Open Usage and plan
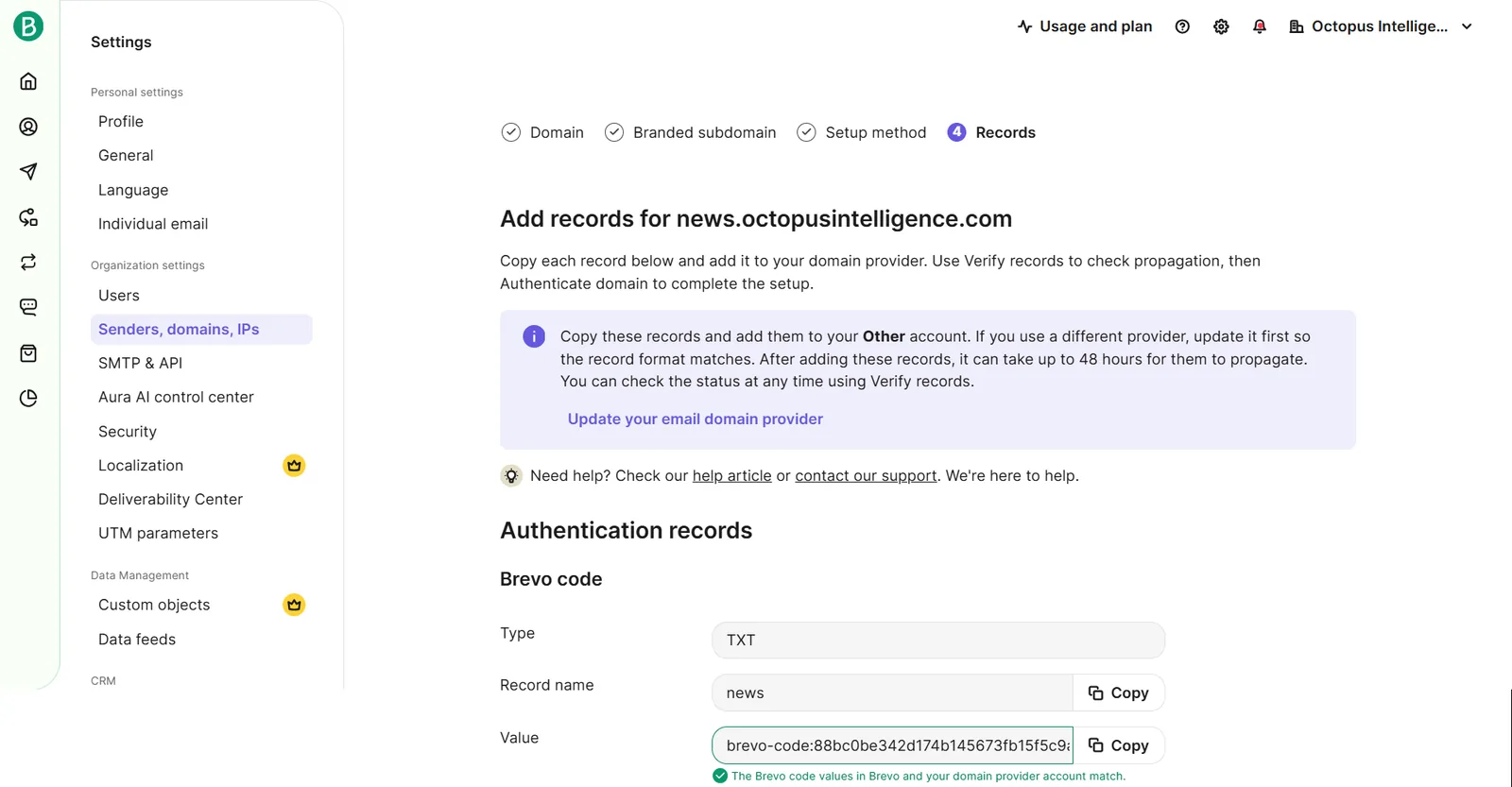1512x787 pixels. [1085, 26]
